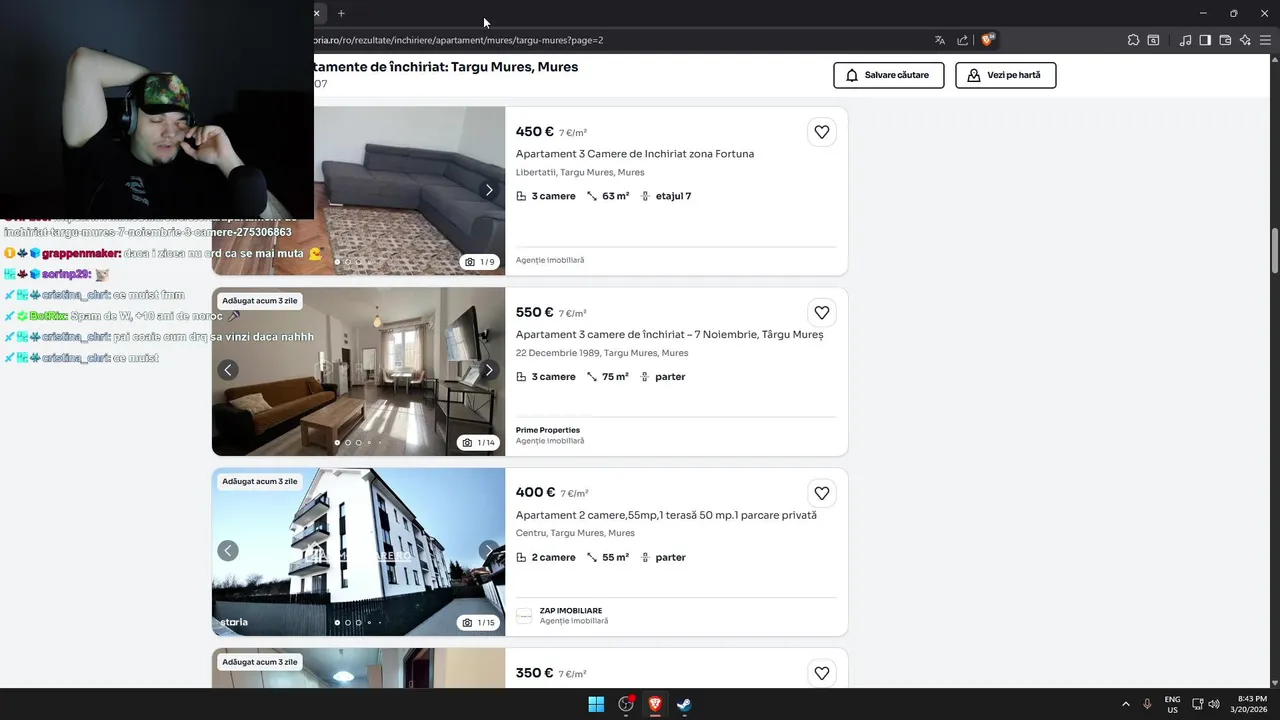Click the microphone icon in the system tray
This screenshot has height=720, width=1280.
point(1147,704)
